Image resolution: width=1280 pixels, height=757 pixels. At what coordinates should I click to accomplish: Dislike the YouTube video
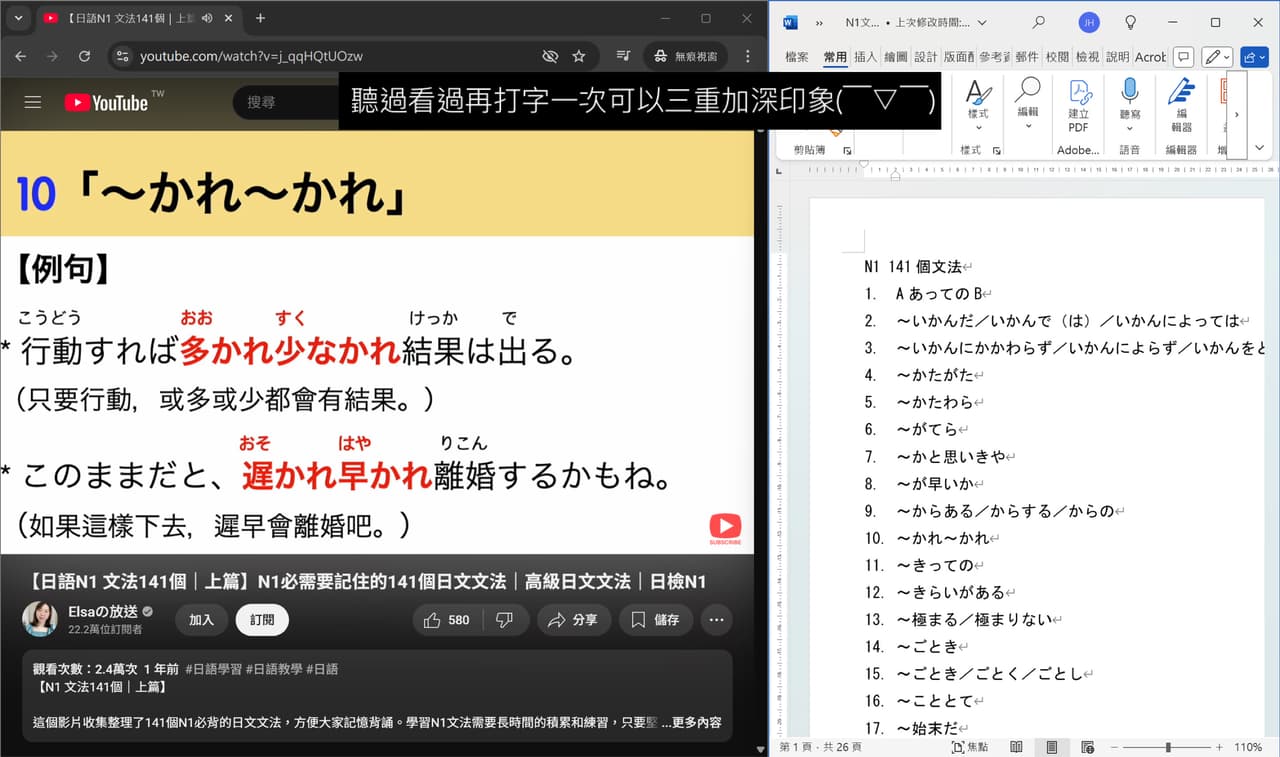click(505, 620)
